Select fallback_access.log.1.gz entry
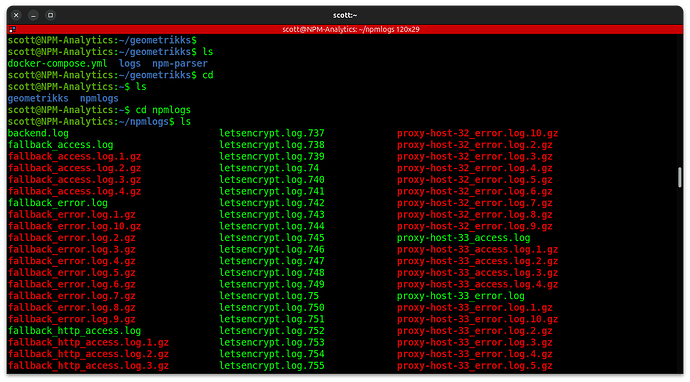 pyautogui.click(x=74, y=157)
